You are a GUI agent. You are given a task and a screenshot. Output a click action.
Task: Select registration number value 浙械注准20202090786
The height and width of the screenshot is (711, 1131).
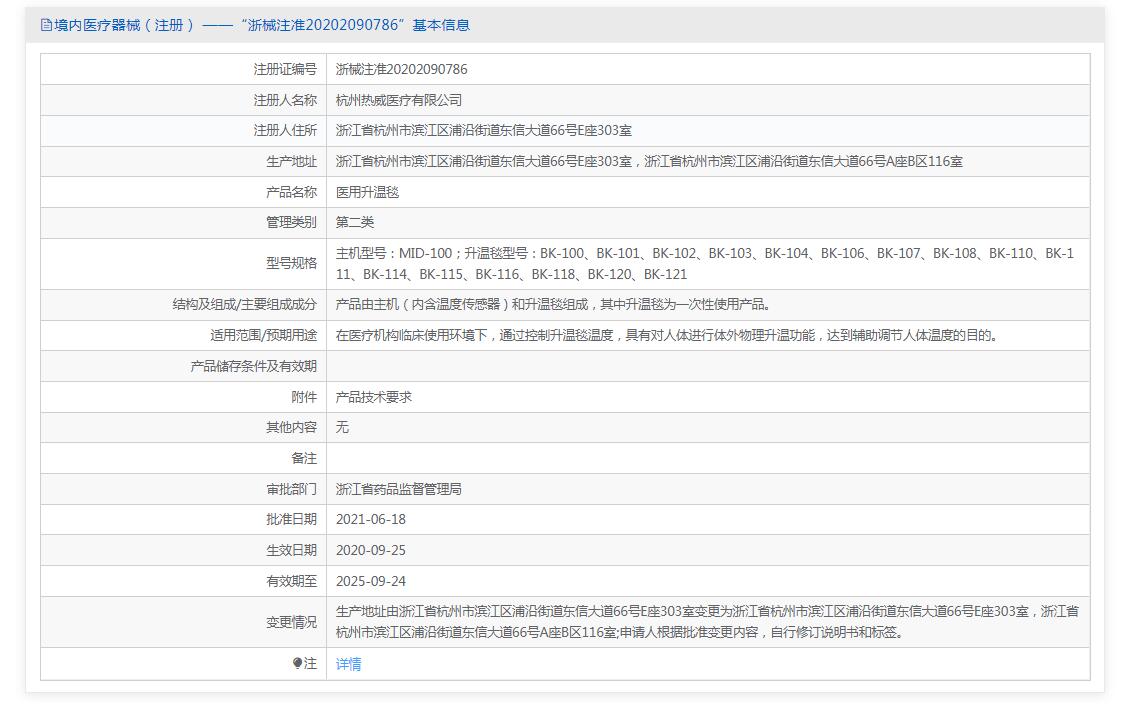click(x=401, y=69)
